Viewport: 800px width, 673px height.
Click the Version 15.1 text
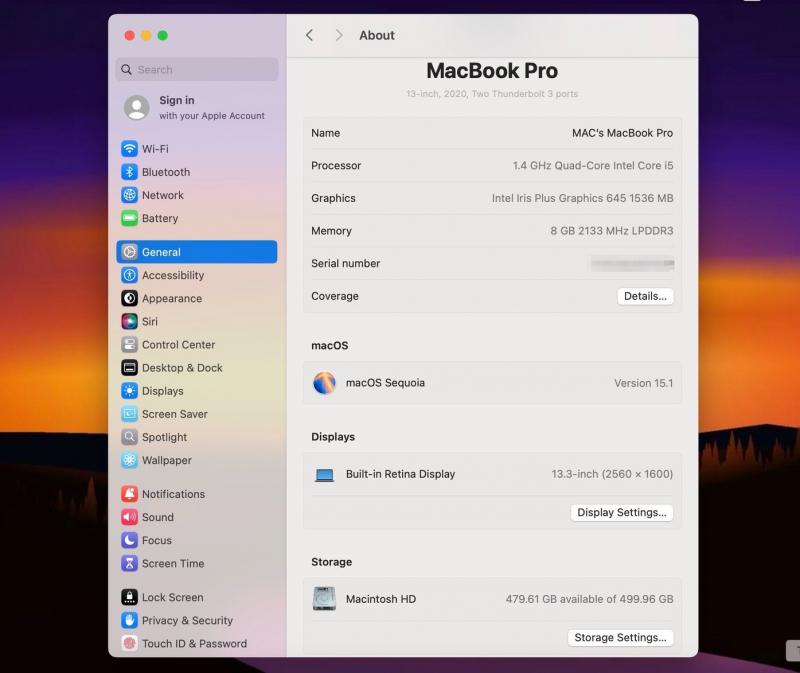coord(643,383)
